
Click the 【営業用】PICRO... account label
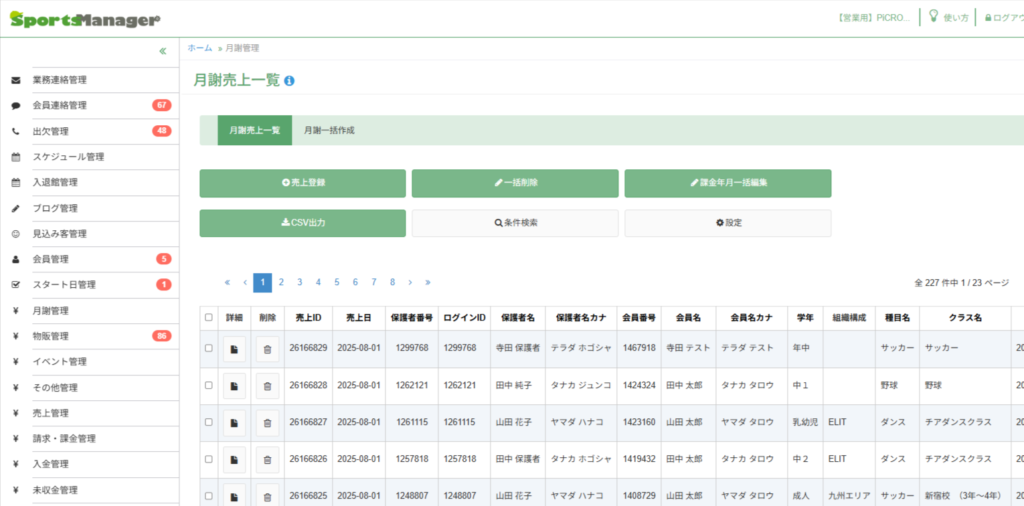click(x=873, y=18)
